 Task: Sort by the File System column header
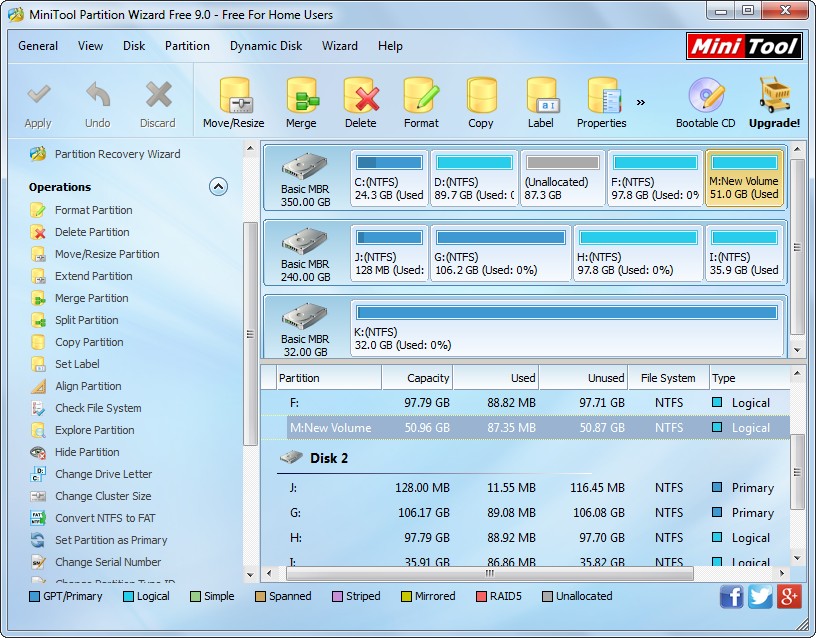pyautogui.click(x=668, y=378)
